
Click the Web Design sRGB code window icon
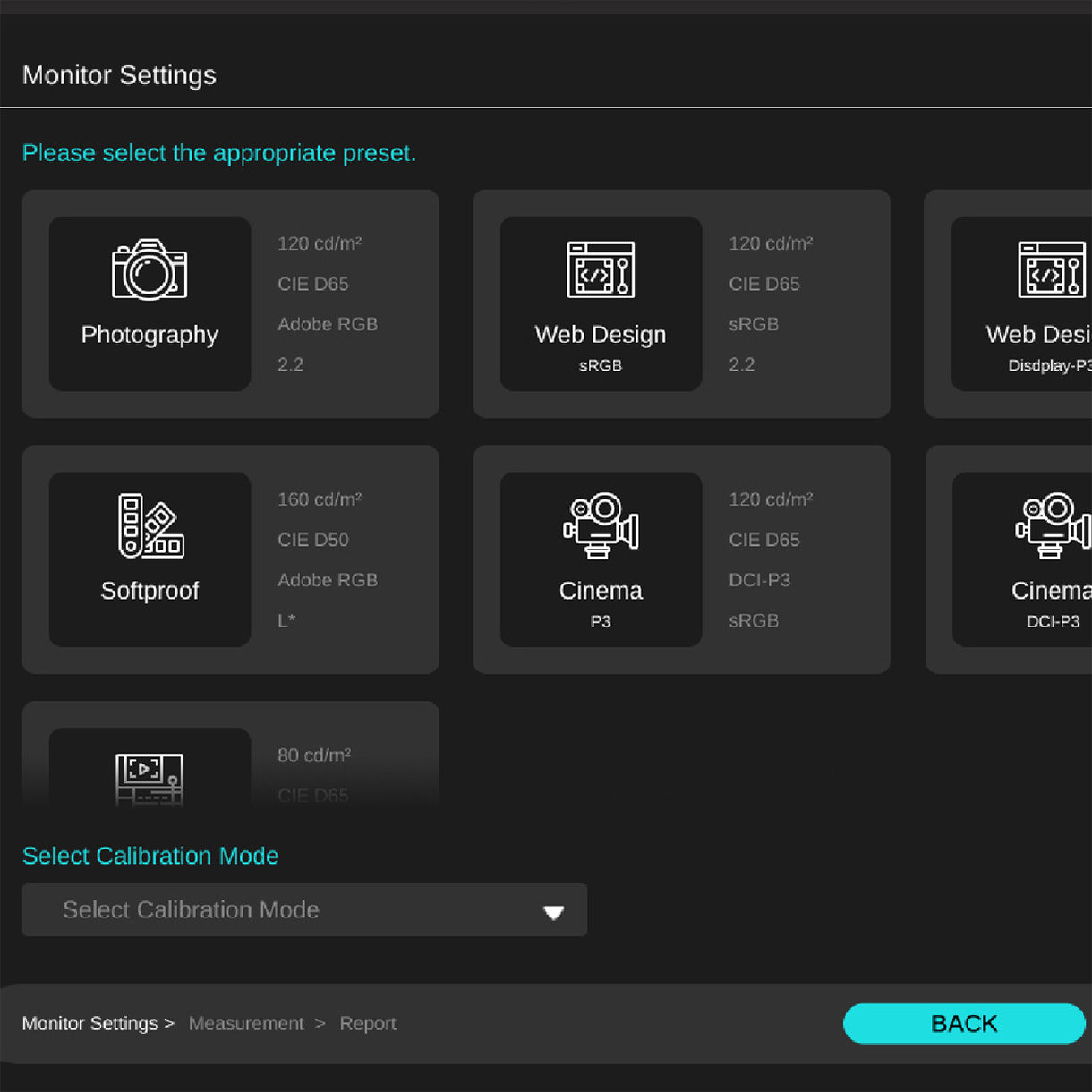(601, 269)
